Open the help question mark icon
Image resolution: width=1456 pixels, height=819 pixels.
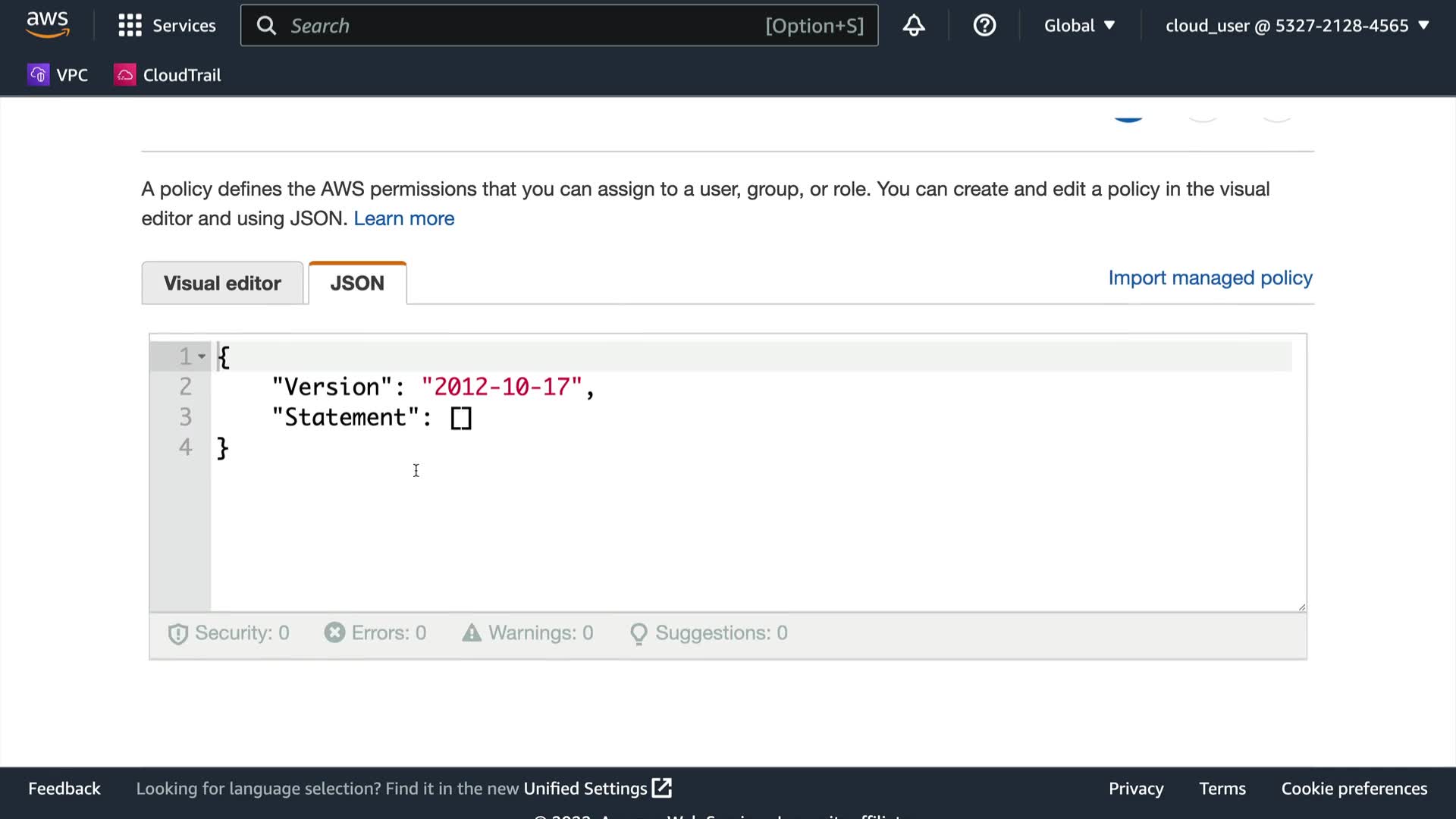(984, 26)
